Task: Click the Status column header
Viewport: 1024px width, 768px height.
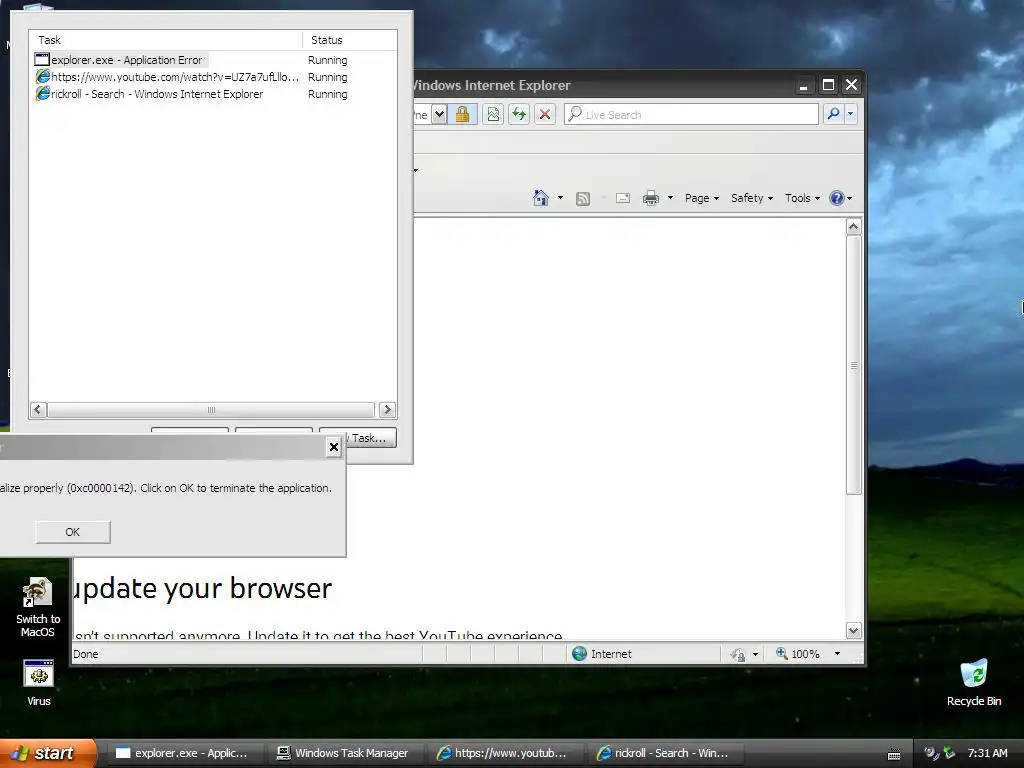Action: coord(350,40)
